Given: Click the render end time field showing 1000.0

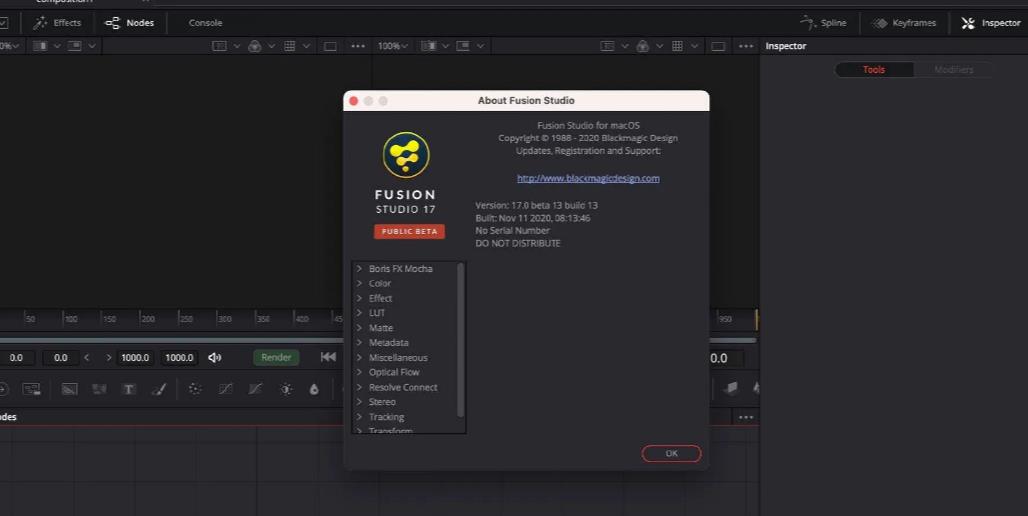Looking at the screenshot, I should pos(135,357).
